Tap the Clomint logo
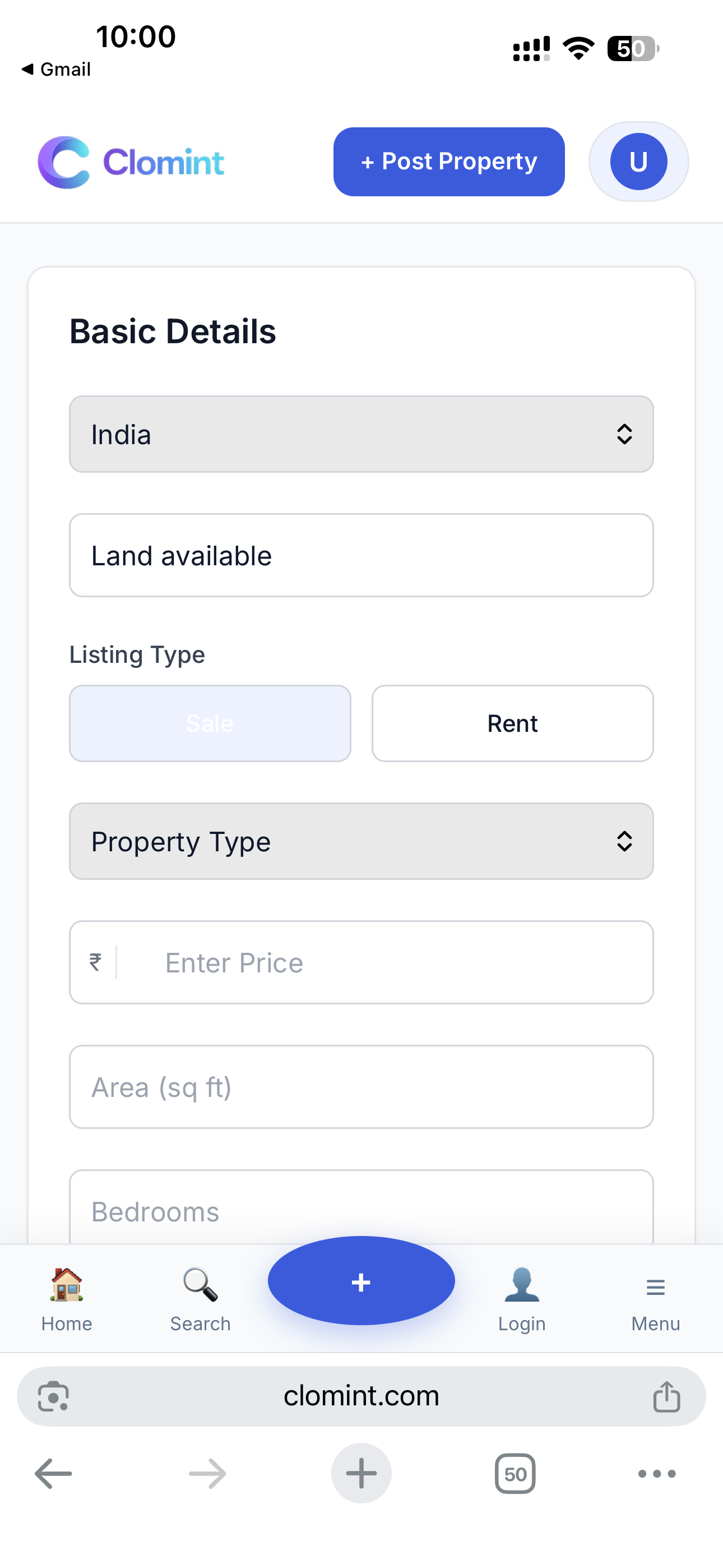 pos(131,162)
